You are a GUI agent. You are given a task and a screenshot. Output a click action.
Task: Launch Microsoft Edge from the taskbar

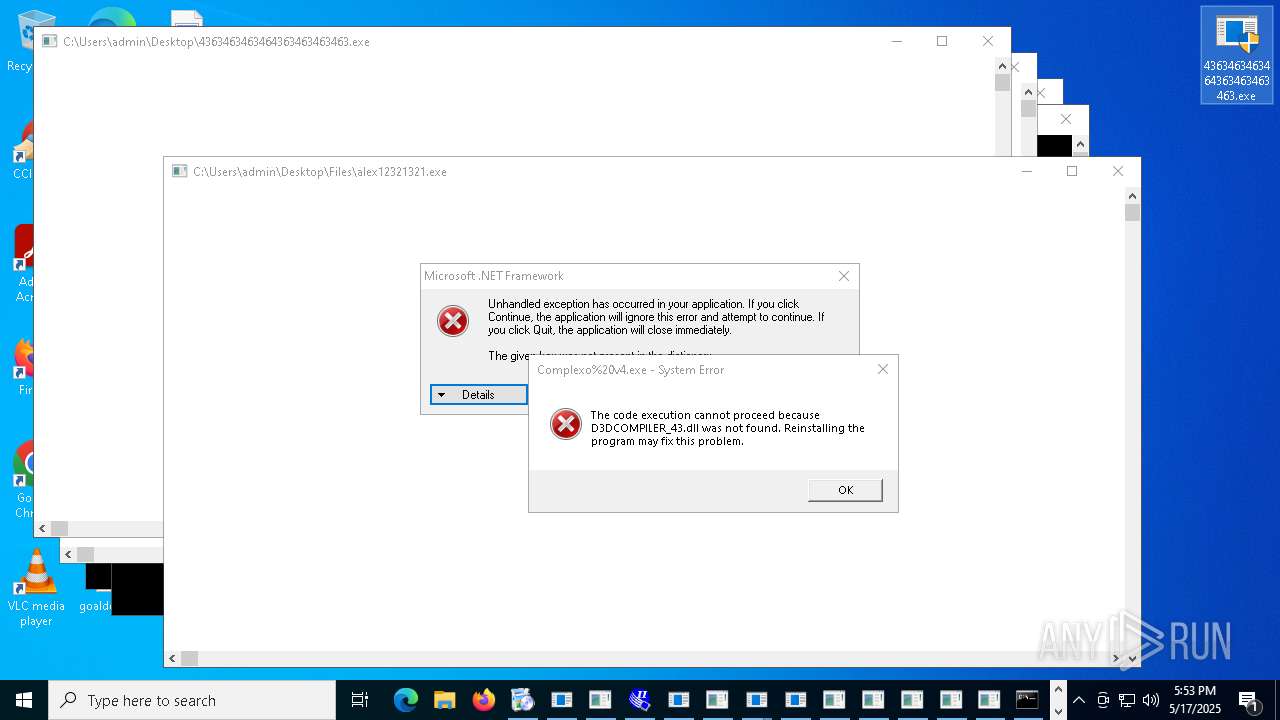tap(405, 700)
